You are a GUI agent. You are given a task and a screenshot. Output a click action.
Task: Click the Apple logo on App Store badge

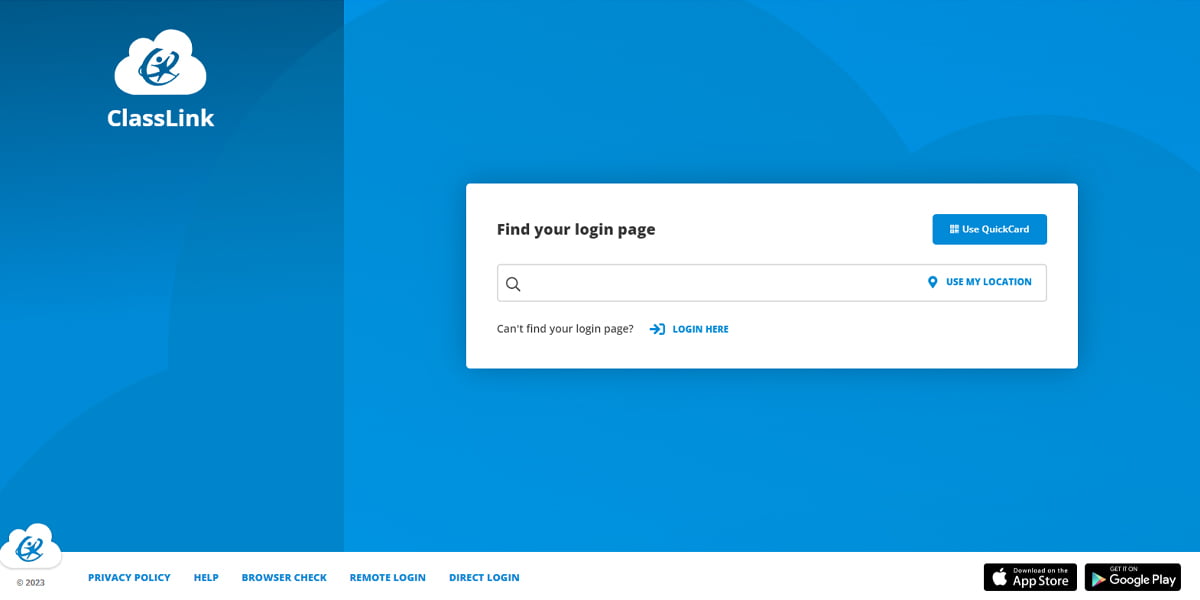(x=999, y=577)
